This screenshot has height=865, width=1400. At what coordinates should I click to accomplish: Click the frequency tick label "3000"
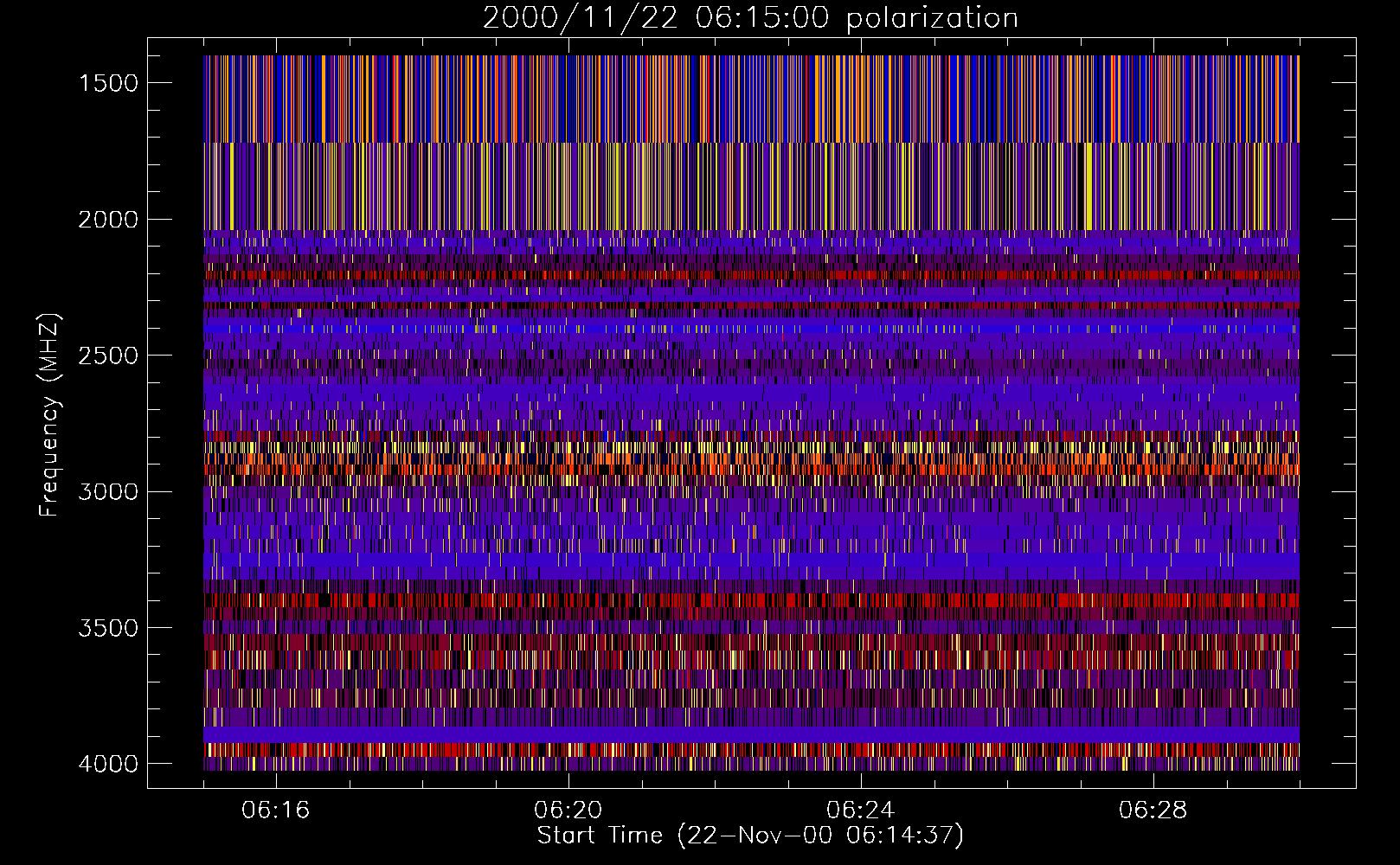click(108, 492)
